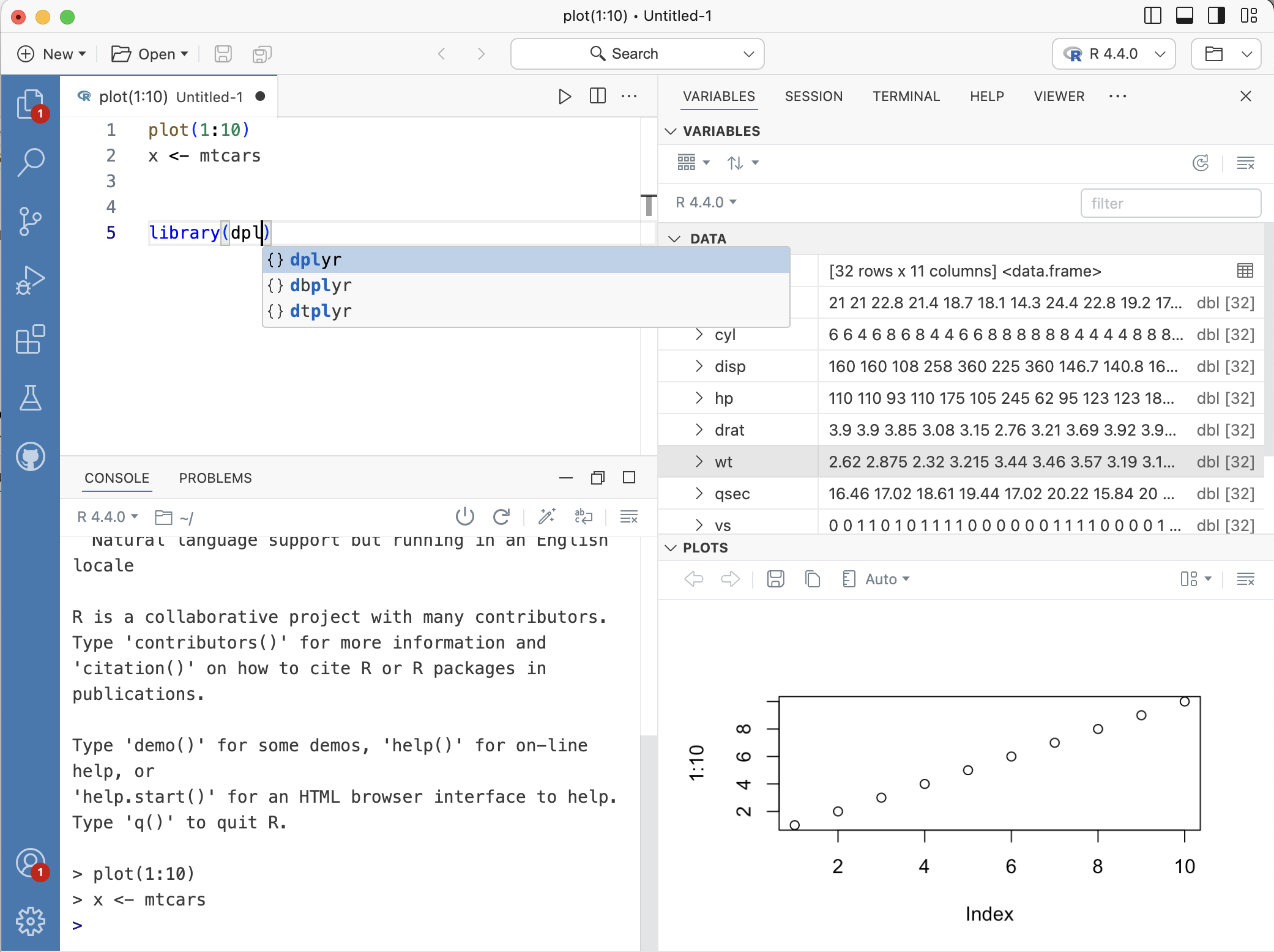Image resolution: width=1274 pixels, height=952 pixels.
Task: Restart the R console session
Action: pyautogui.click(x=501, y=517)
